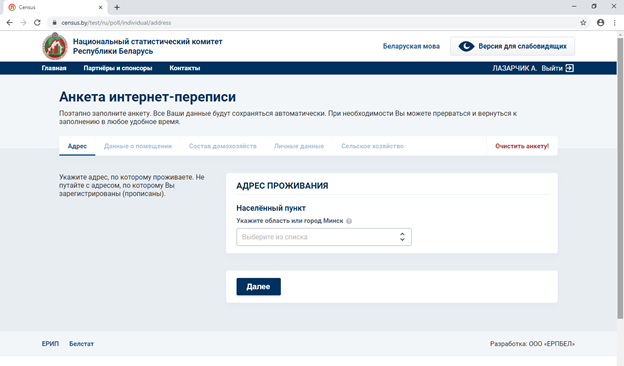Open Контакты page
The image size is (624, 366).
click(185, 68)
